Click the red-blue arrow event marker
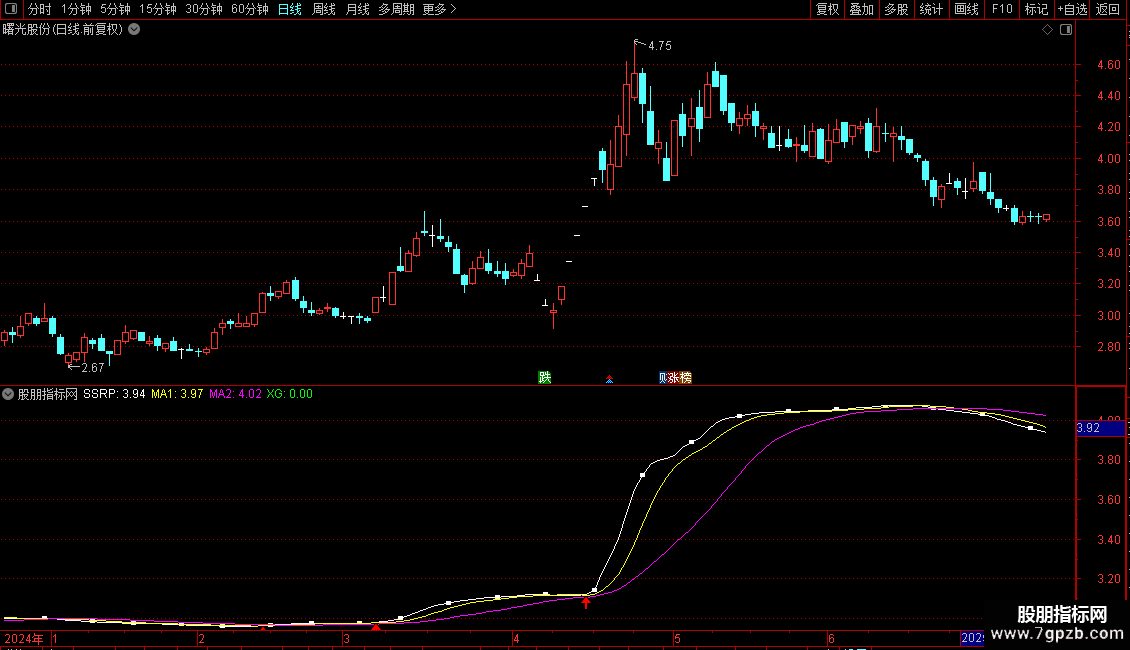Screen dimensions: 1130x650 point(610,379)
